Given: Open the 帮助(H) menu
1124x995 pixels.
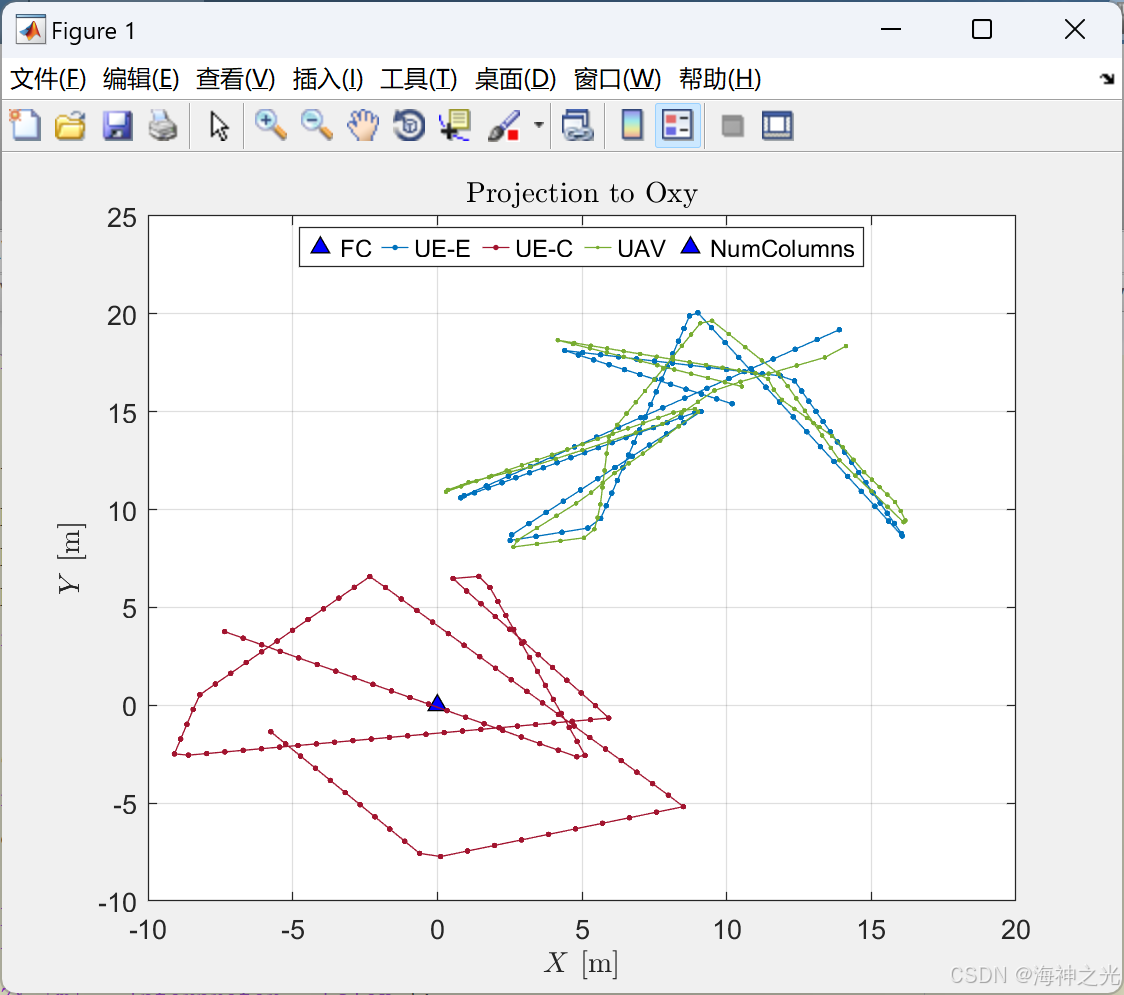Looking at the screenshot, I should click(x=720, y=79).
